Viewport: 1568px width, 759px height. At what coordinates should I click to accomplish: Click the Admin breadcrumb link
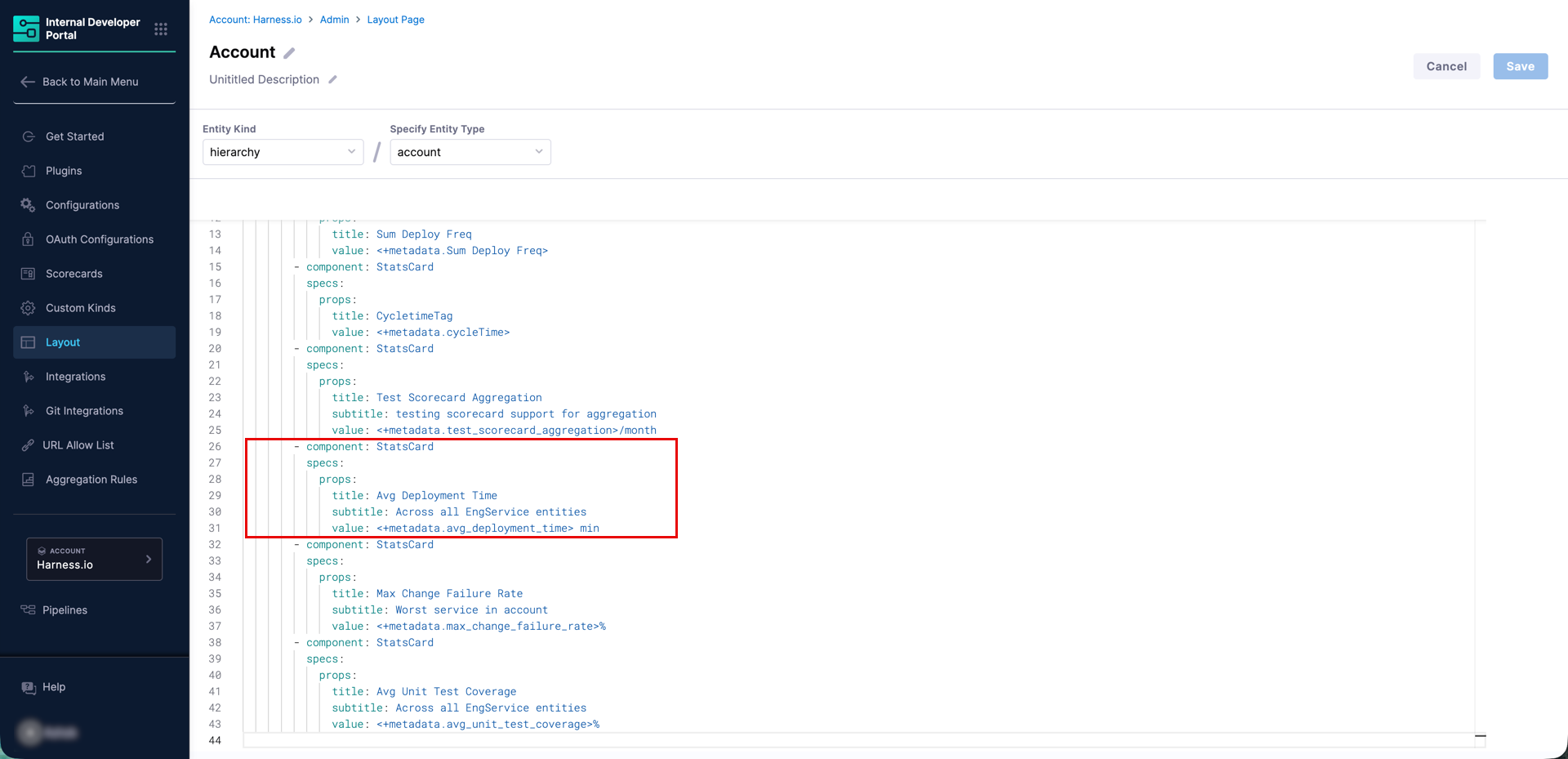(334, 20)
